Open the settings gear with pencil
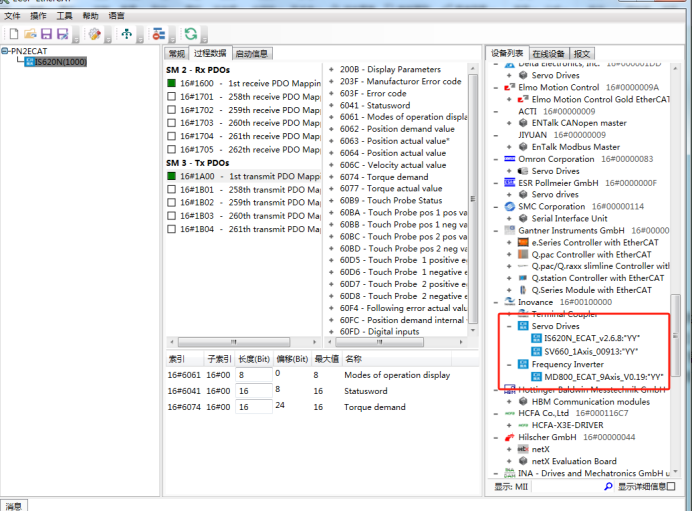The height and width of the screenshot is (511, 693). (95, 34)
